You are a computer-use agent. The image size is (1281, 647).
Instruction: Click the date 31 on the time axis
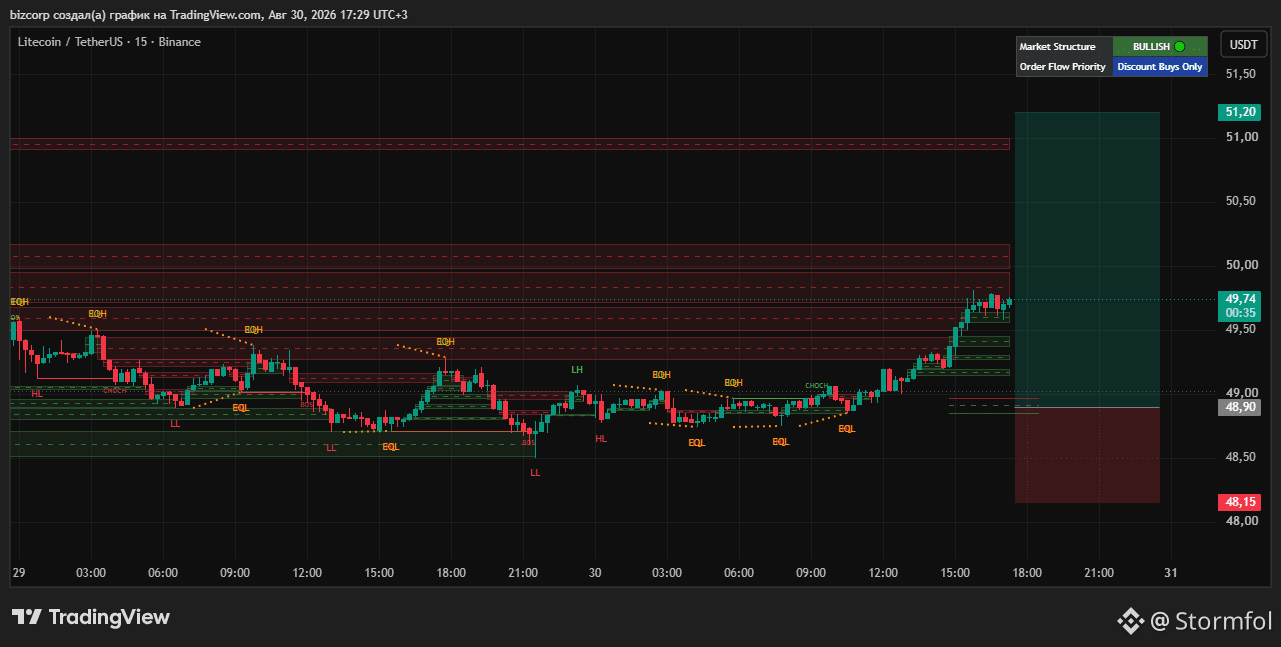(1171, 573)
